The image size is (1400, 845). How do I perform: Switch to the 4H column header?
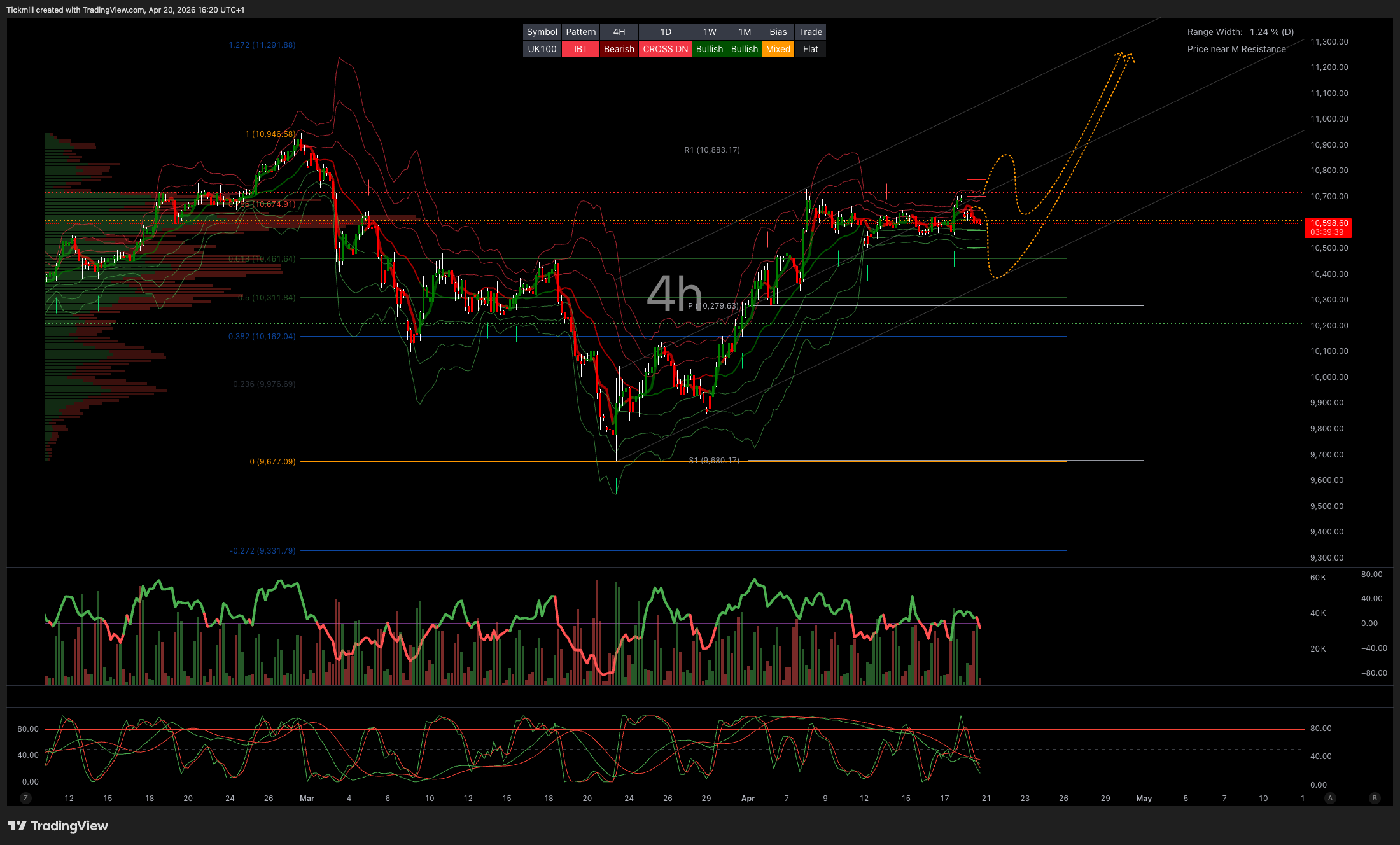click(618, 32)
